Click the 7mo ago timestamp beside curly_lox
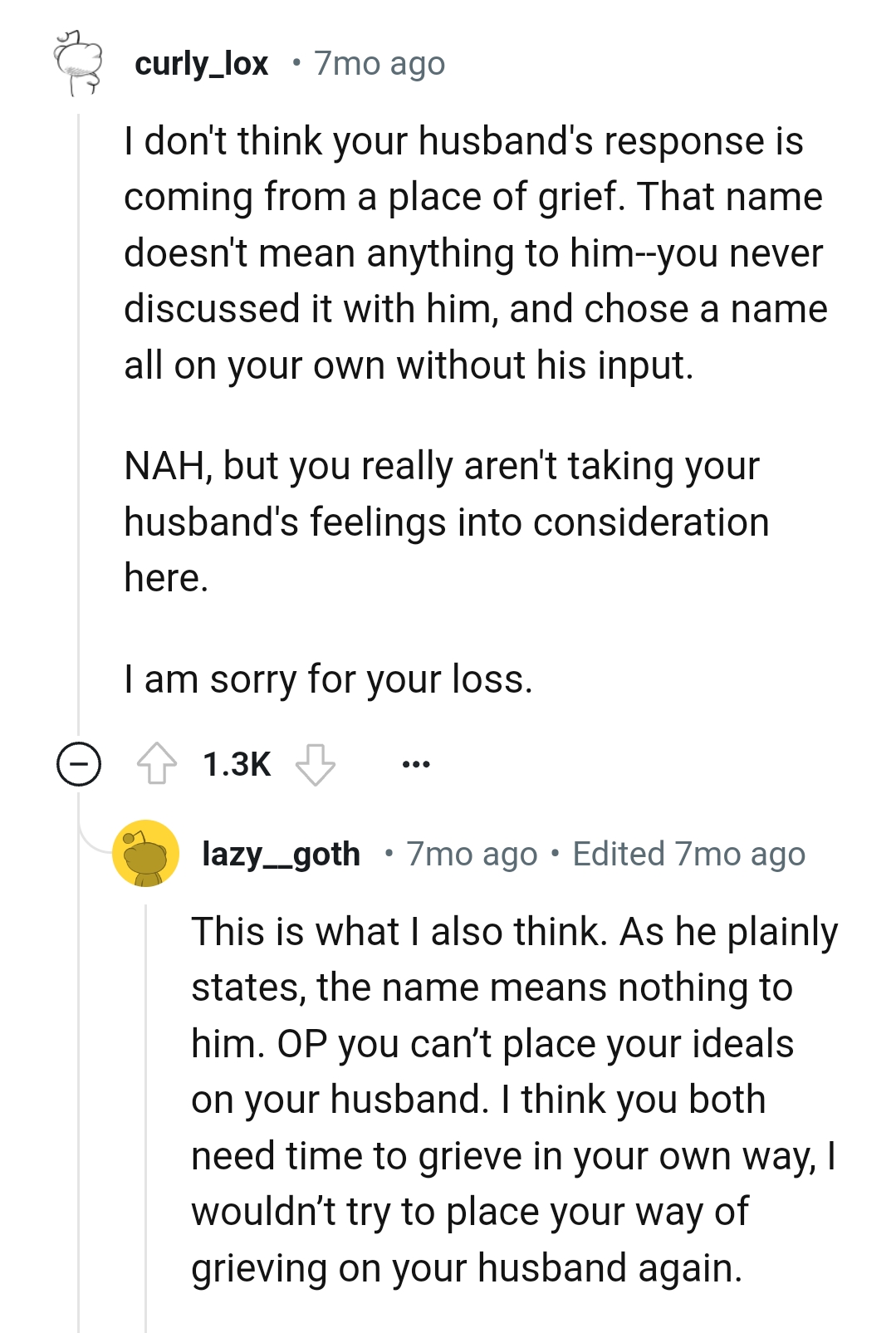The width and height of the screenshot is (896, 1333). (x=379, y=64)
